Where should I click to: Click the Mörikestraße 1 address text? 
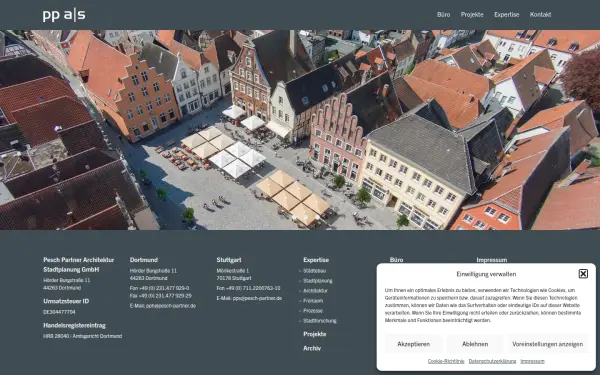pos(233,271)
